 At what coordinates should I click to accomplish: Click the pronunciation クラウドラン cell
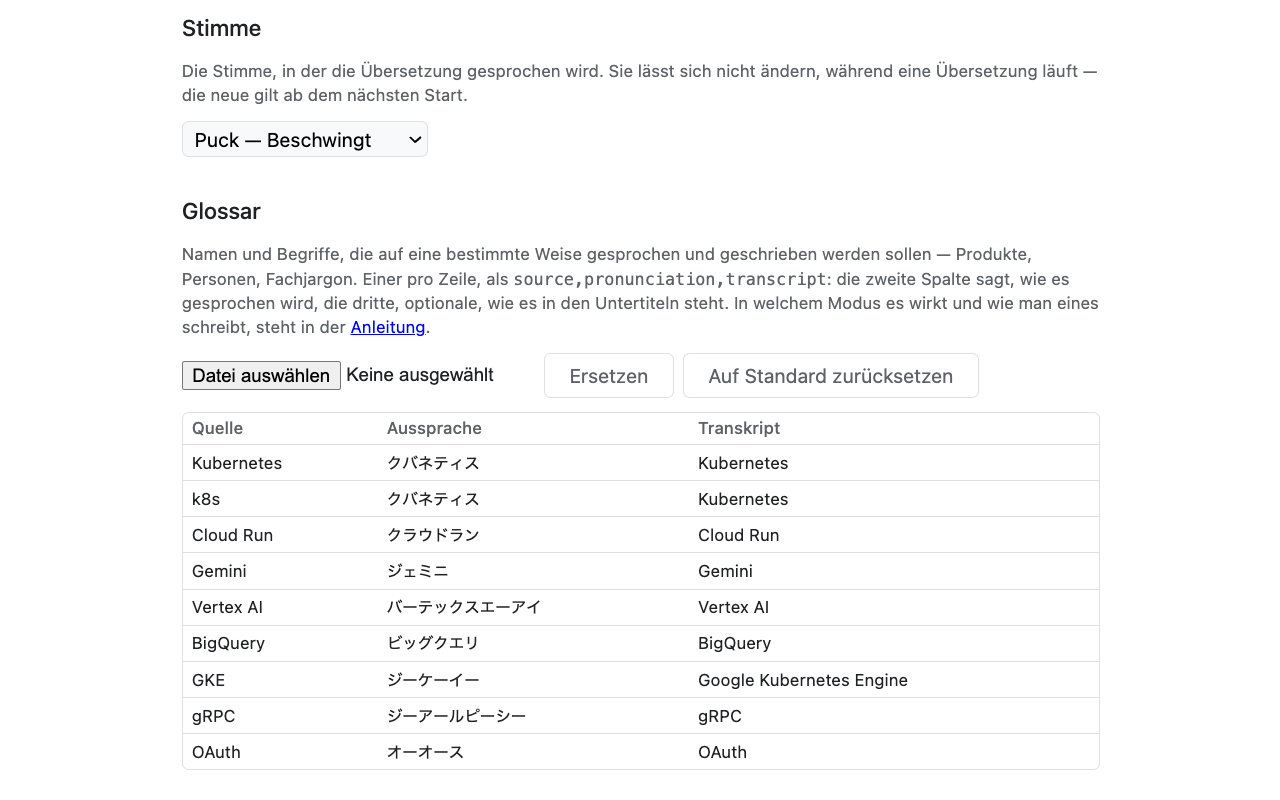[x=533, y=535]
